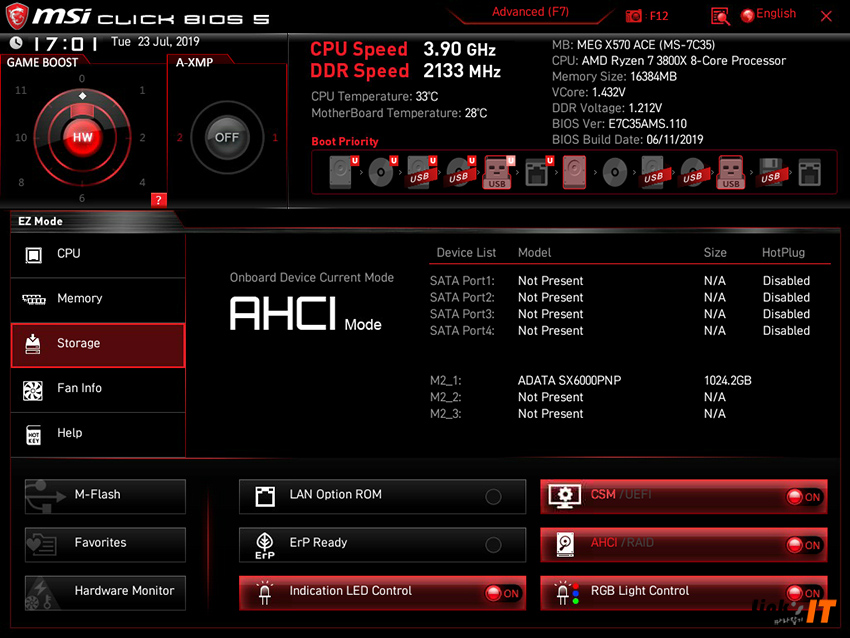Open Favorites
850x638 pixels.
(105, 544)
